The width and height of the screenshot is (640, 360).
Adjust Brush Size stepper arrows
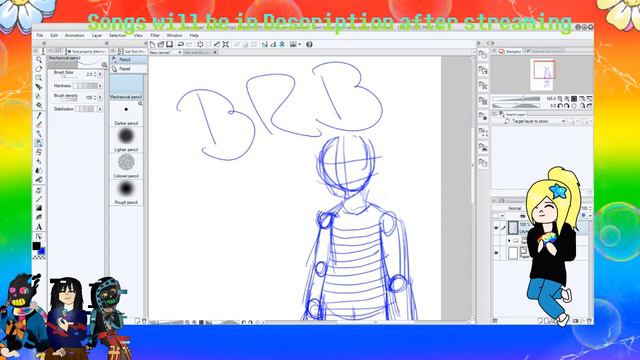[95, 74]
